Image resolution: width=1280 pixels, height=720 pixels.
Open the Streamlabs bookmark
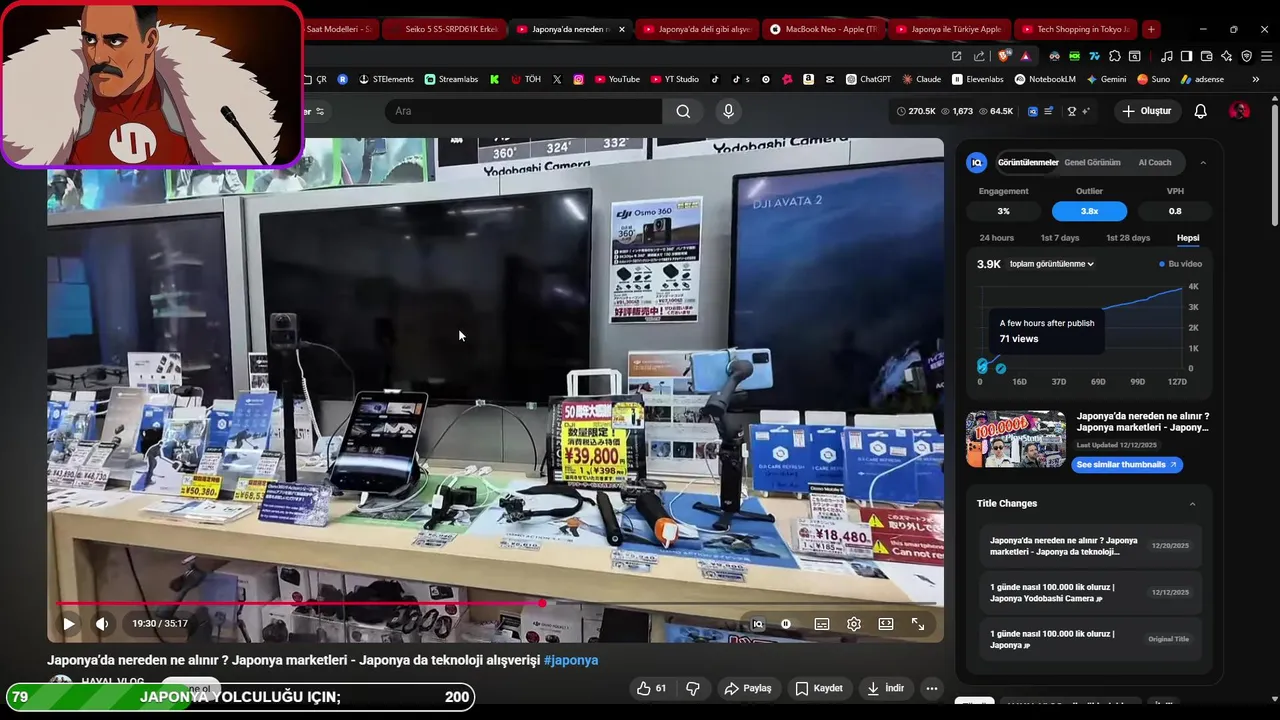pos(451,79)
